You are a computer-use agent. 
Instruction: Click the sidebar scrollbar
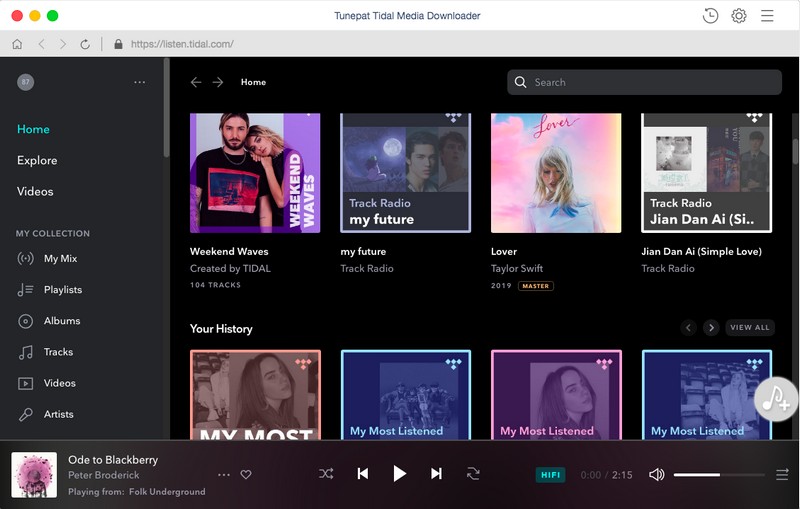pos(166,108)
